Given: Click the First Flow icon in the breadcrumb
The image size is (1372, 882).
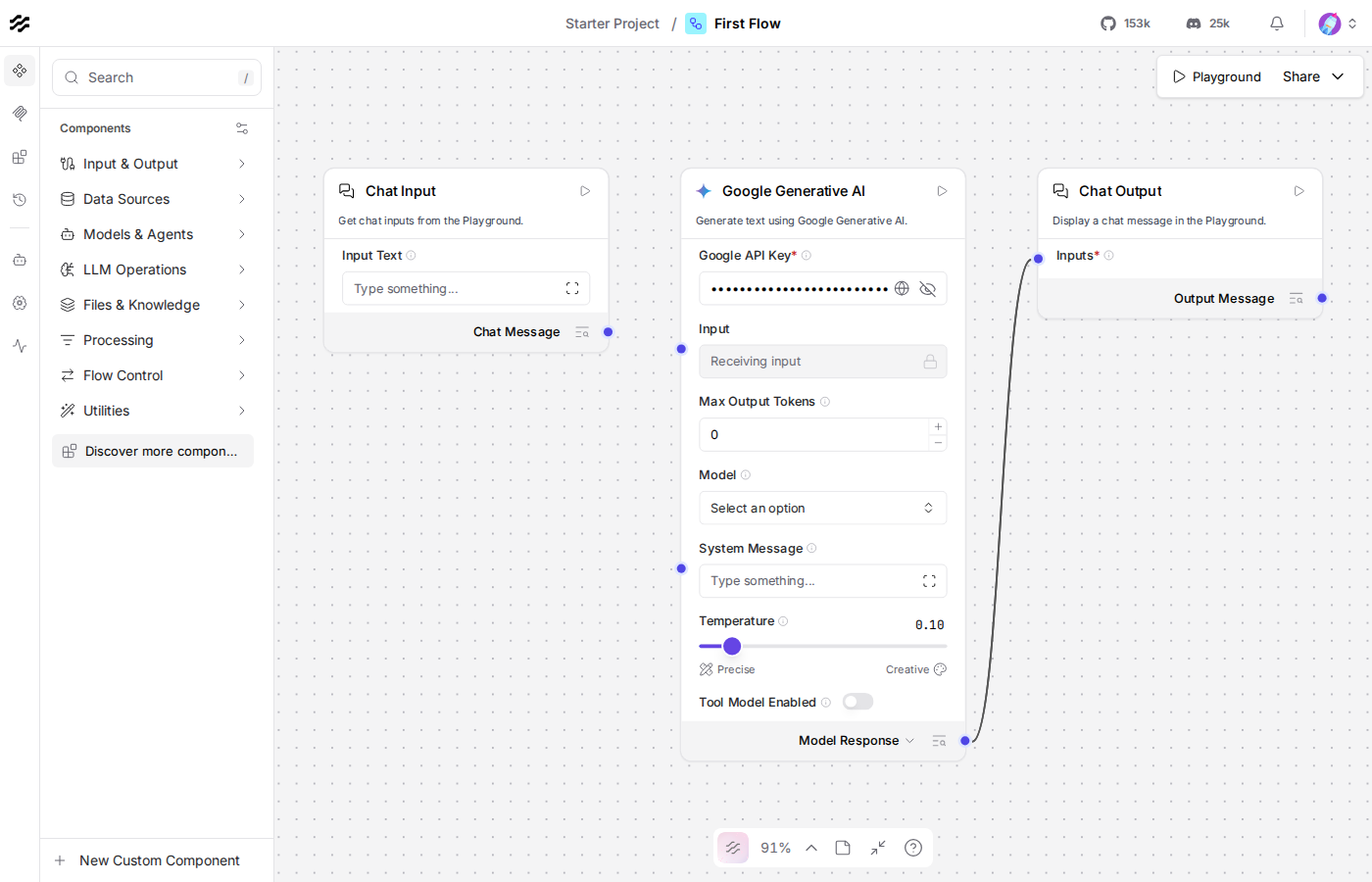Looking at the screenshot, I should click(x=696, y=24).
